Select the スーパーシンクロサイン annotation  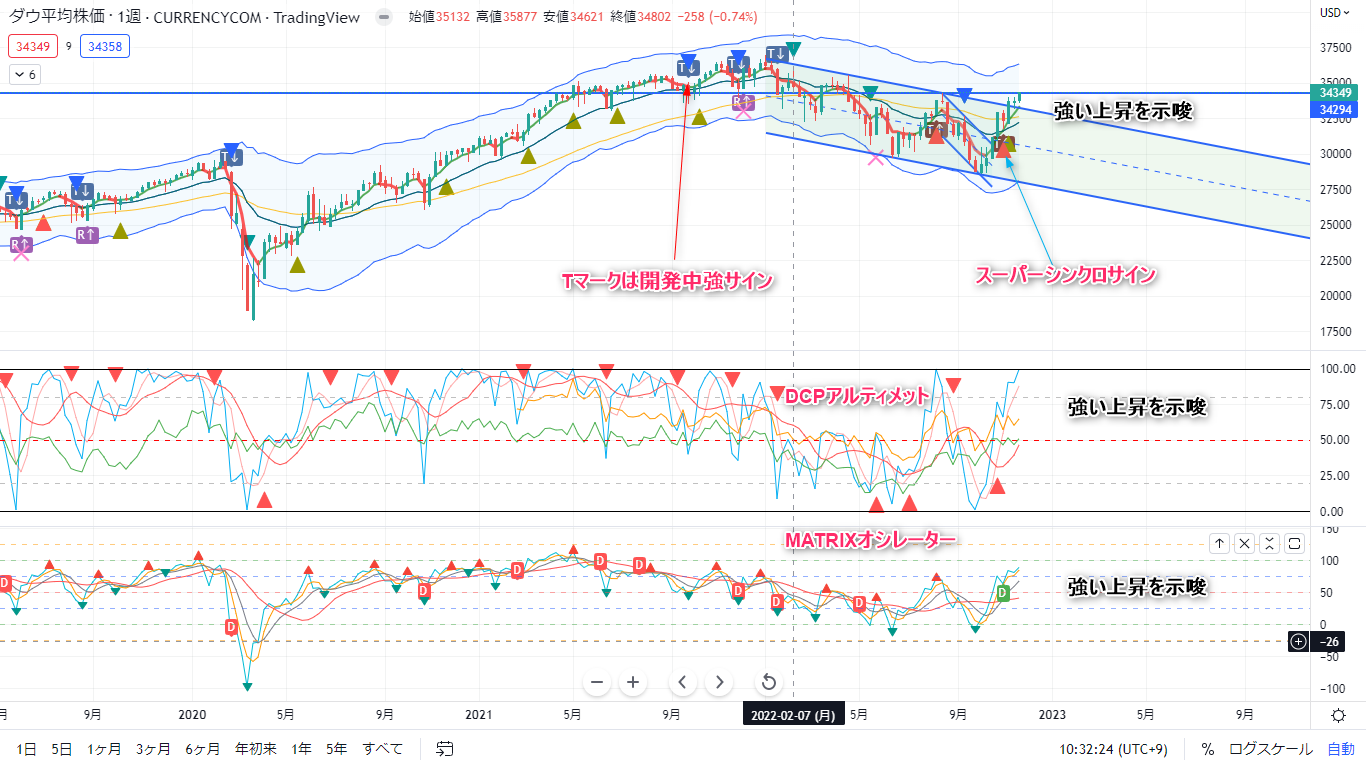point(1066,275)
